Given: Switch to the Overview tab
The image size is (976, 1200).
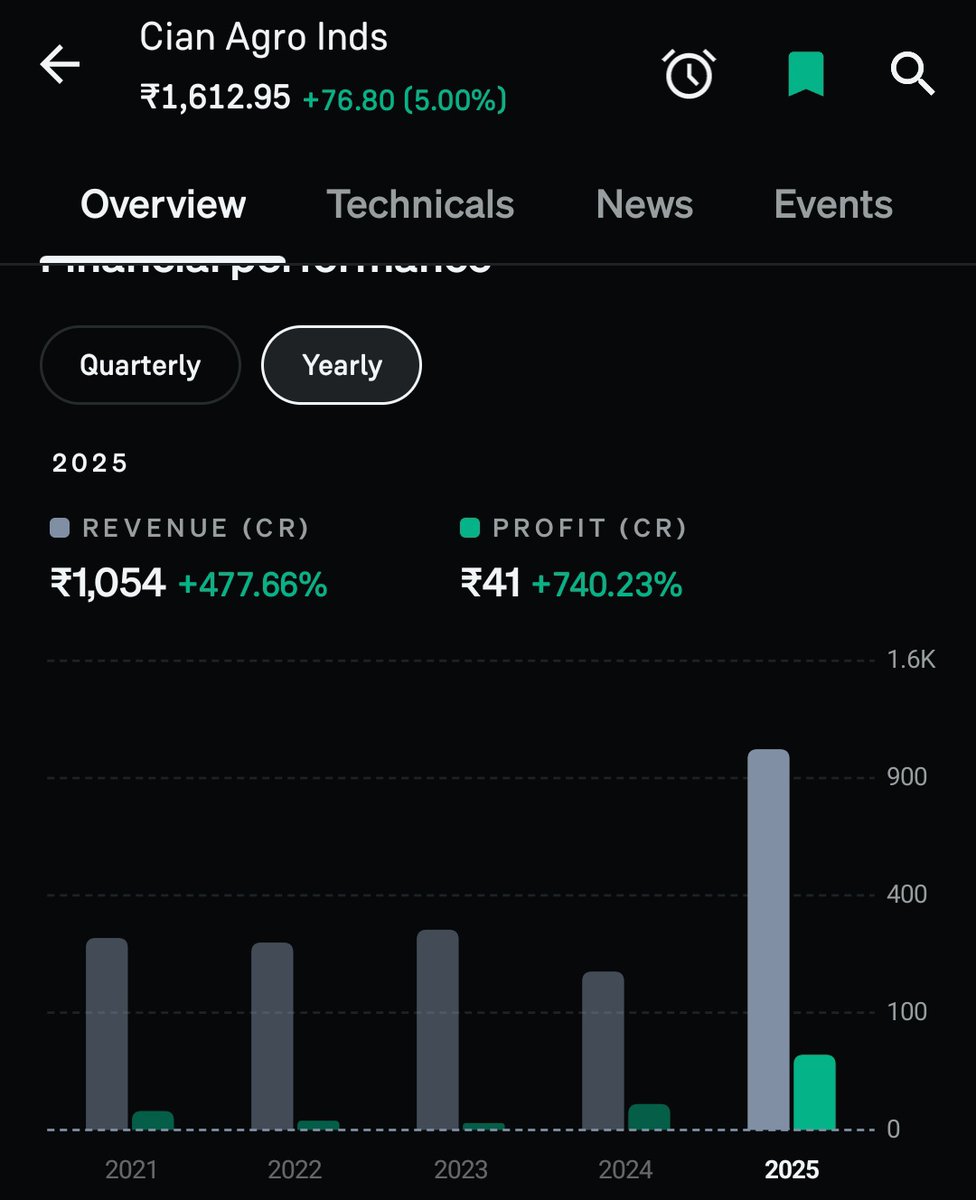Looking at the screenshot, I should 163,205.
